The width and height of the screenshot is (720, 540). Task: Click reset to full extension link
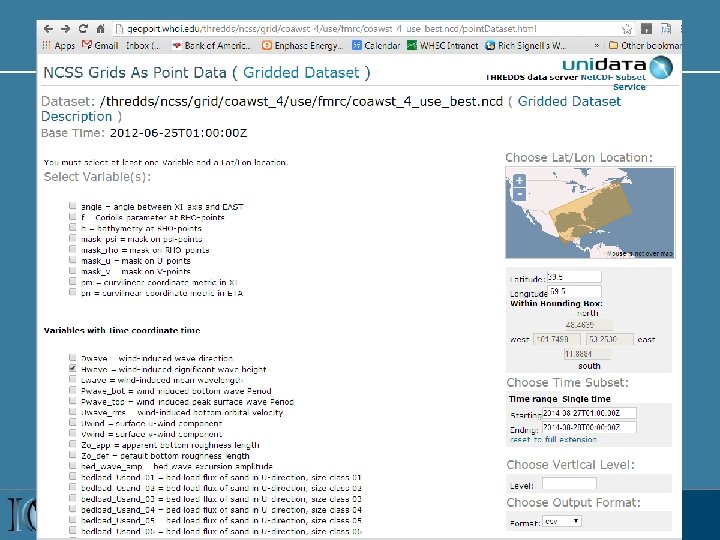pyautogui.click(x=553, y=439)
